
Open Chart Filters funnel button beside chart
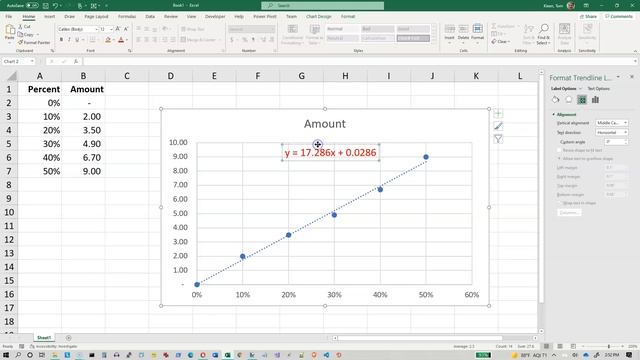498,139
